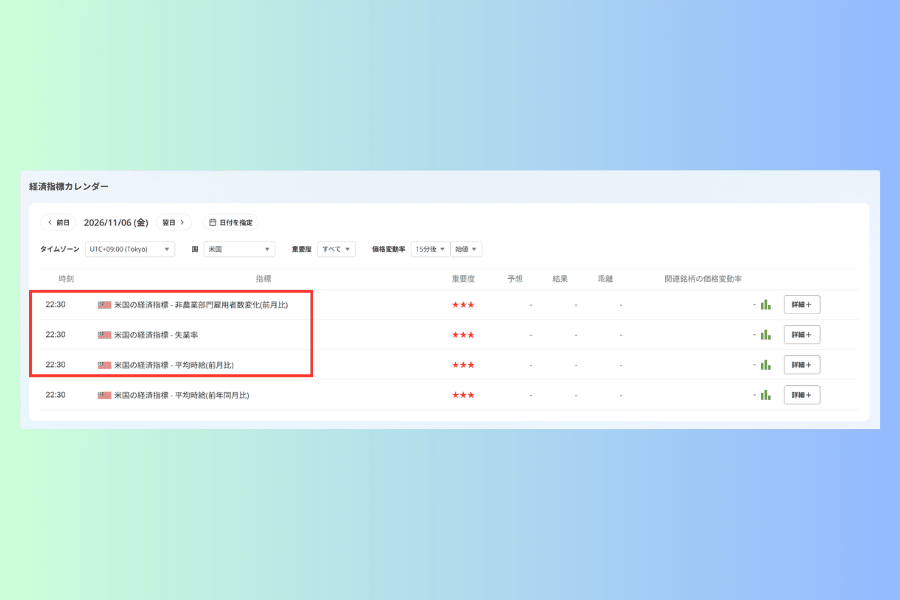Viewport: 900px width, 600px height.
Task: Open bar chart icon for 非農業部門雇用者数変化 row
Action: click(x=766, y=304)
